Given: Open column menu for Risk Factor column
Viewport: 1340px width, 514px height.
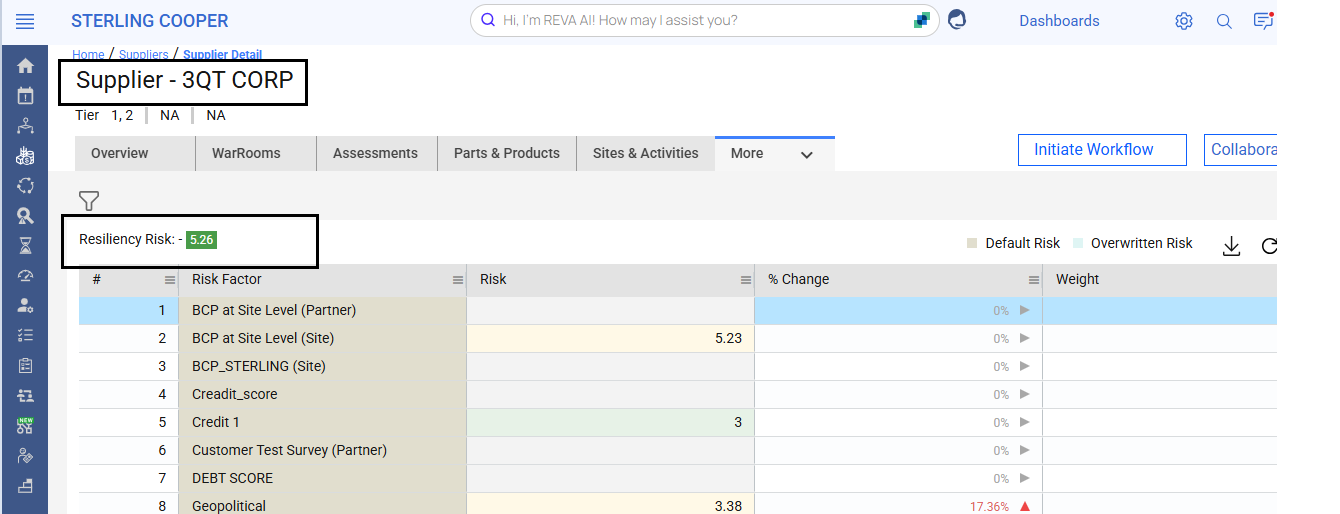Looking at the screenshot, I should 458,280.
